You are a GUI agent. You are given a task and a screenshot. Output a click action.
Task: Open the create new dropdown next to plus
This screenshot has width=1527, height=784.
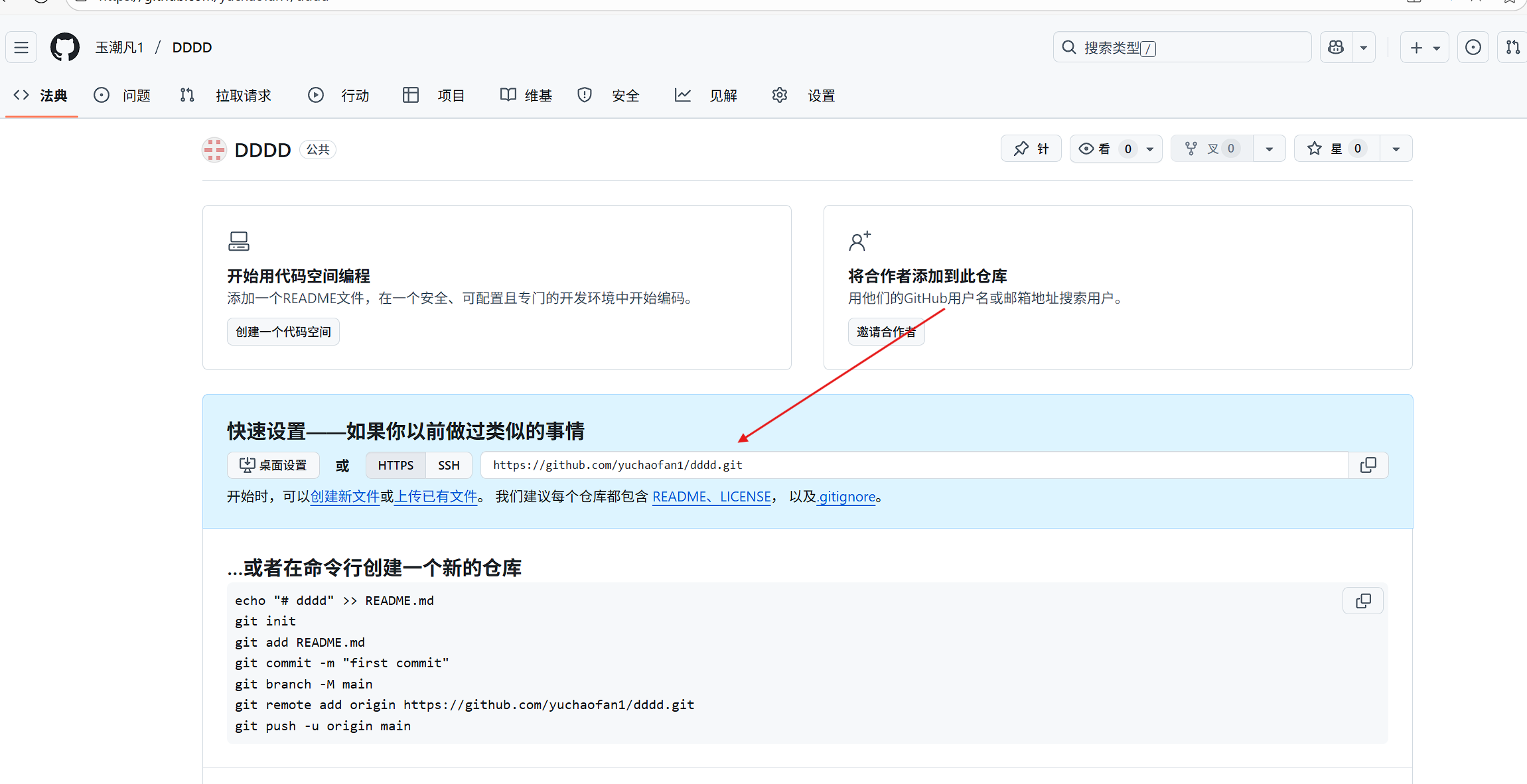point(1435,46)
